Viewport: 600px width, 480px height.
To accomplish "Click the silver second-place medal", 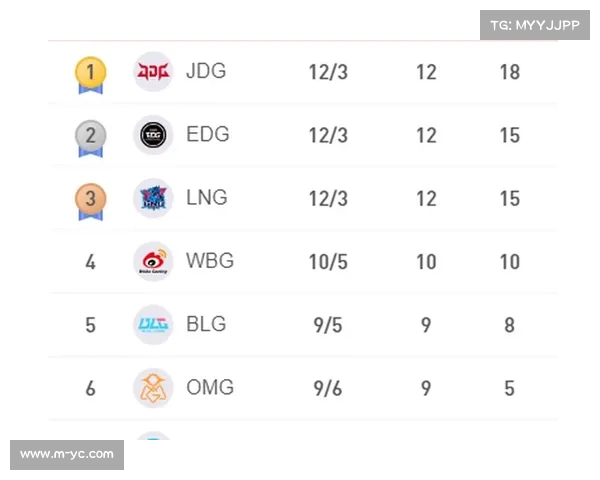I will 90,136.
